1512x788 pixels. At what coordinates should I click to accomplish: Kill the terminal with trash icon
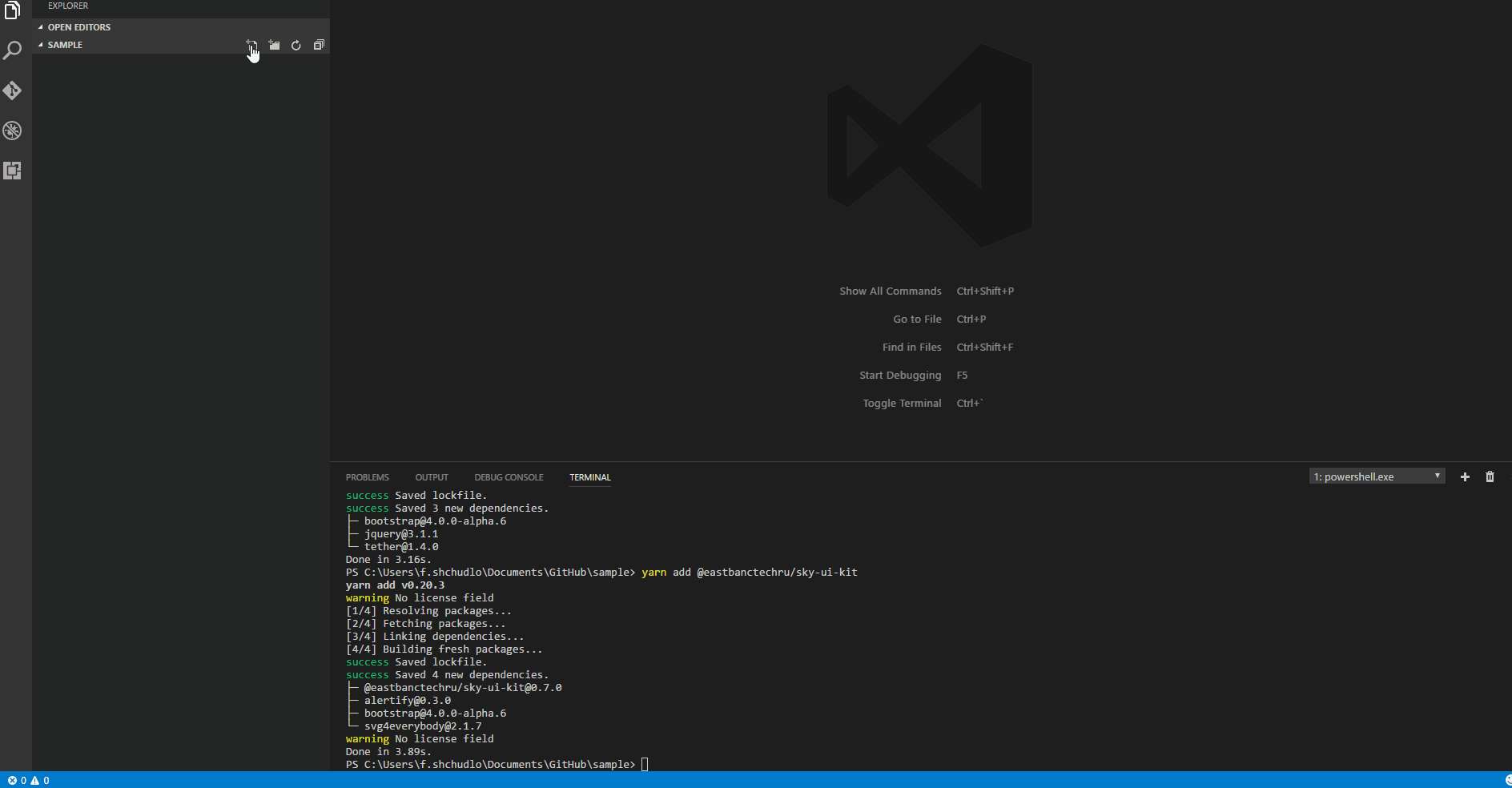[x=1490, y=477]
